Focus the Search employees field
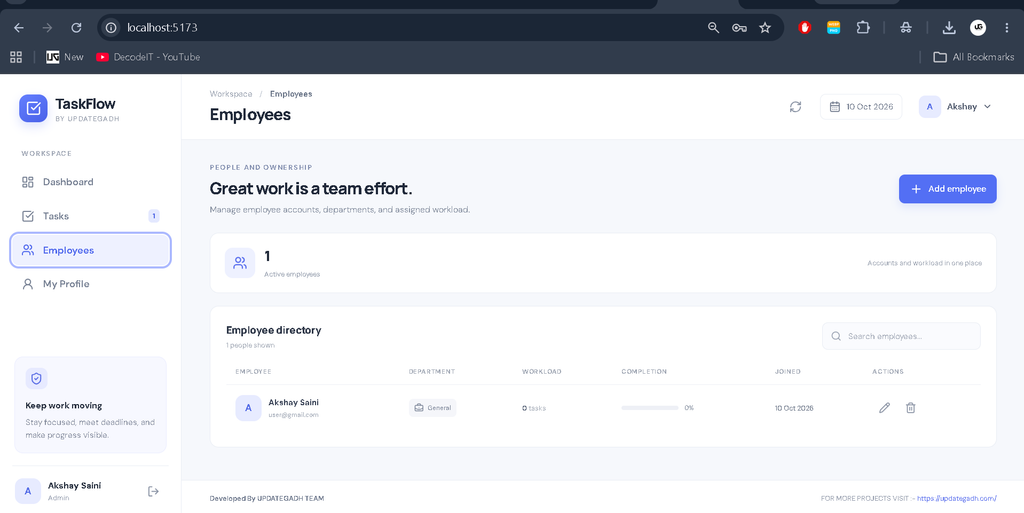The image size is (1024, 513). click(x=901, y=336)
